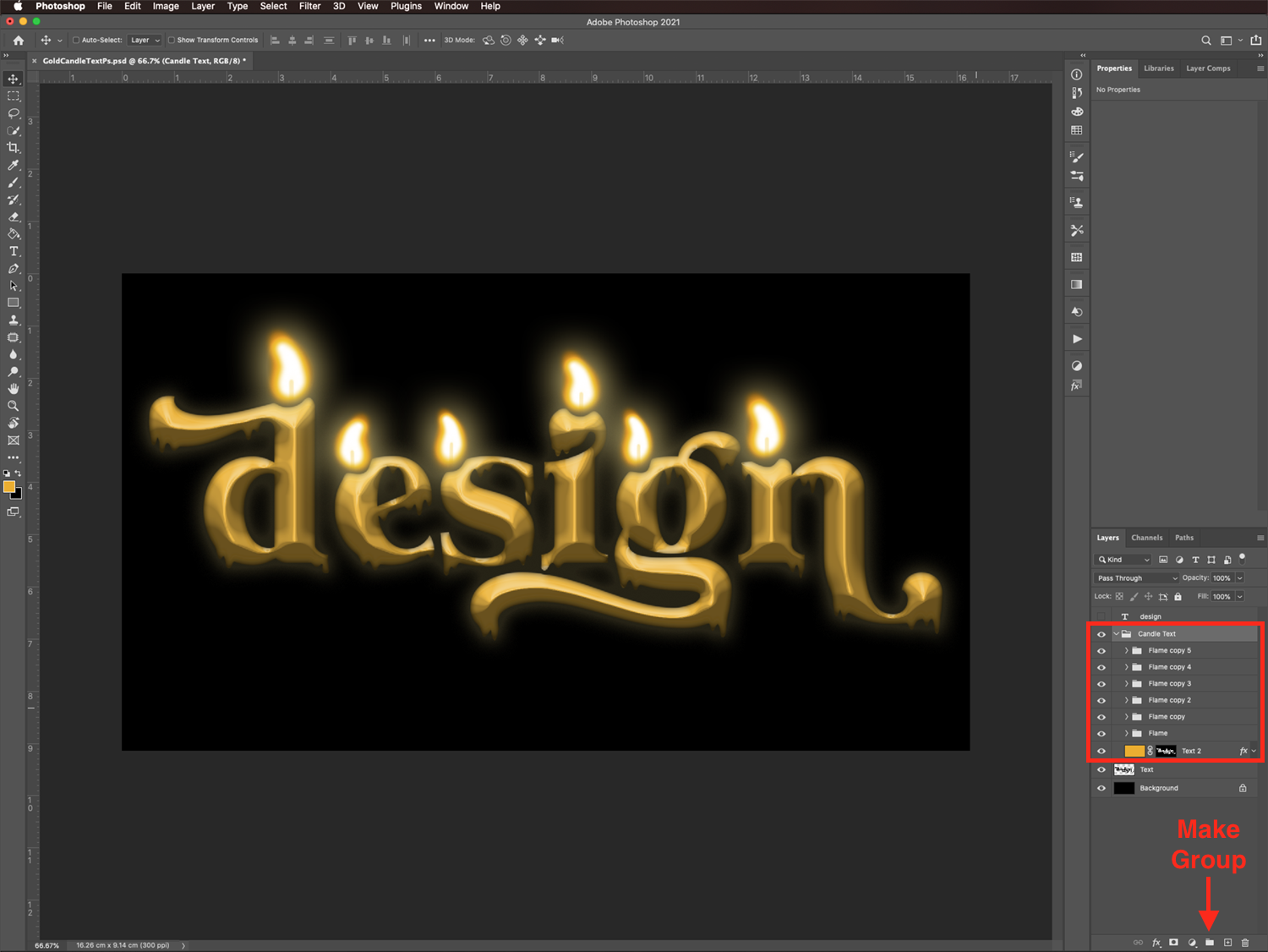Open the Opacity value dropdown arrow
Screen dimensions: 1268x952
pos(1240,578)
